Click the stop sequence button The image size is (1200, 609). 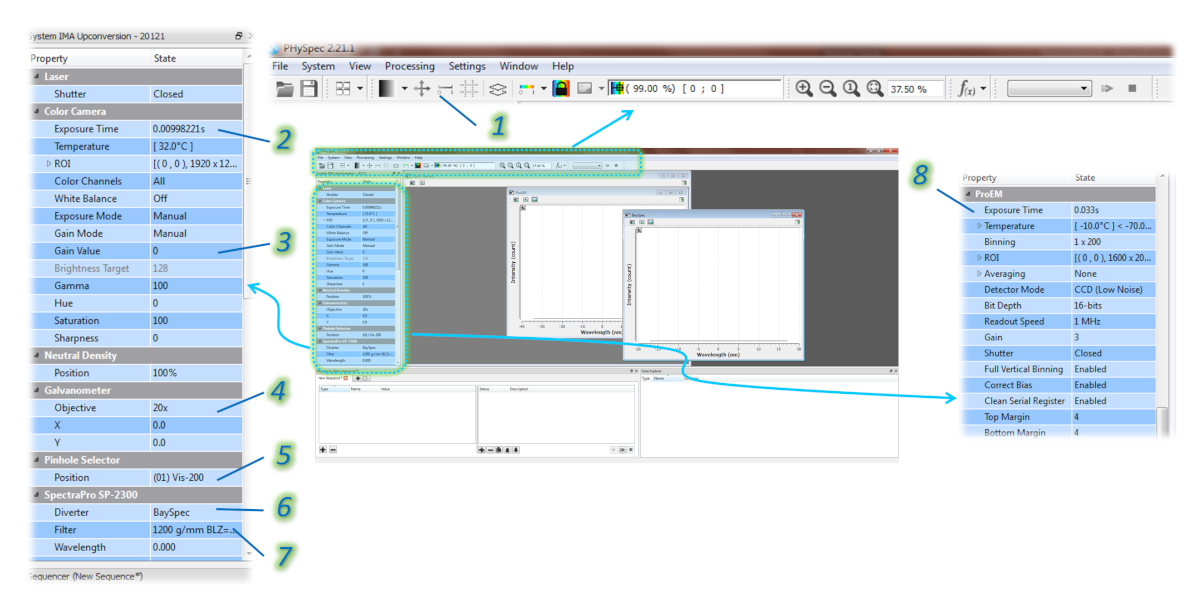pyautogui.click(x=1133, y=89)
